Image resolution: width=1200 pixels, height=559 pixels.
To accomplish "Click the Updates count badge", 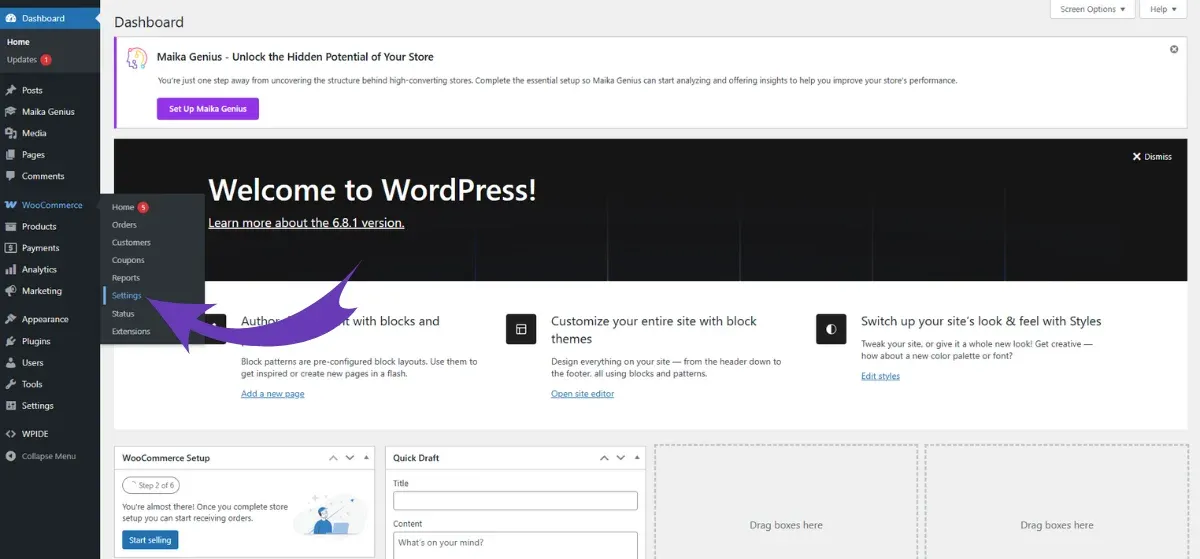I will (x=46, y=60).
